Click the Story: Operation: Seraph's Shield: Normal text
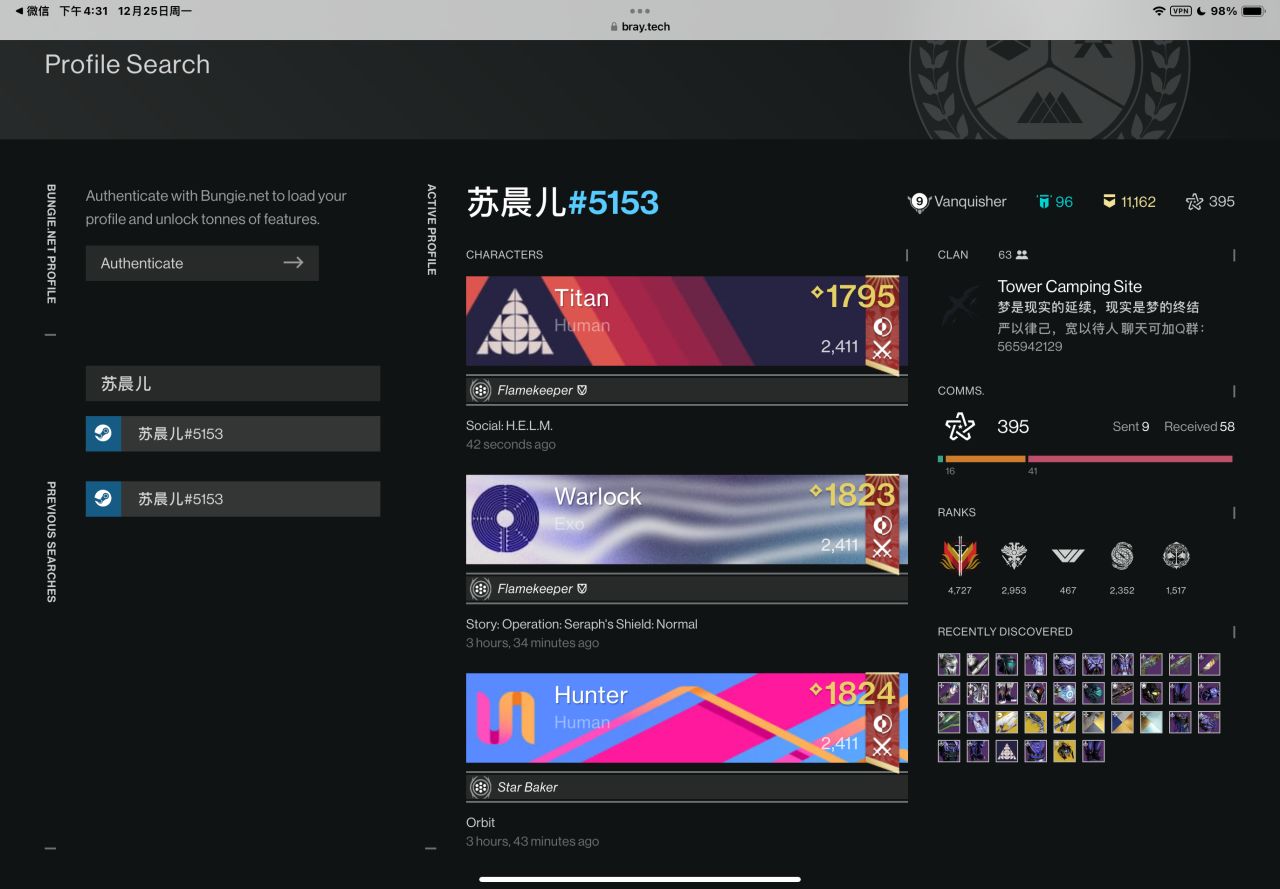The width and height of the screenshot is (1280, 889). point(582,624)
